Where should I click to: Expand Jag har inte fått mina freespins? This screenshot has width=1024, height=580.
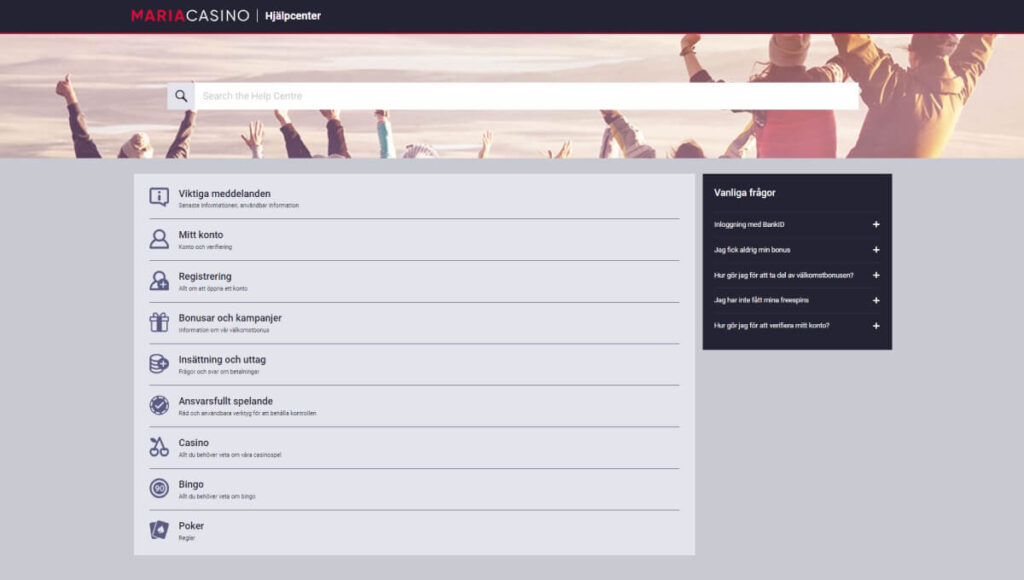coord(876,300)
